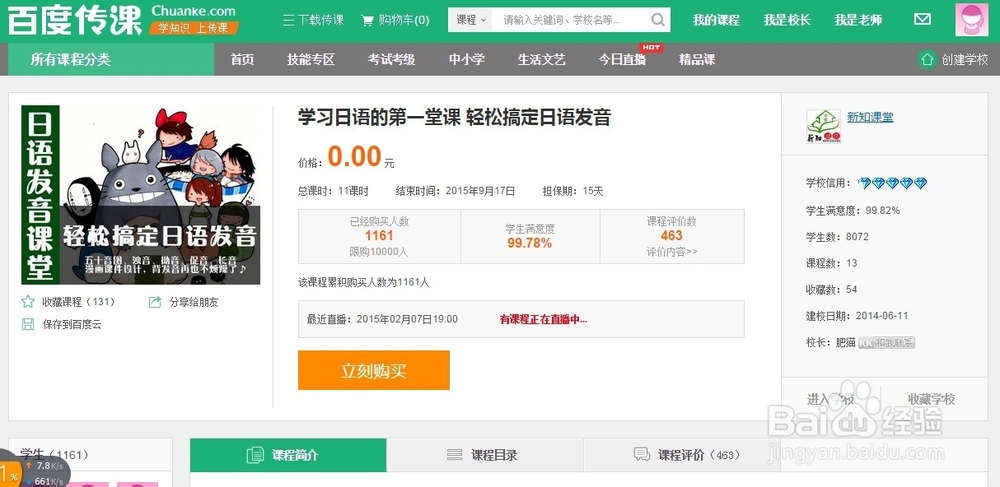1000x487 pixels.
Task: Open 精品课 navigation item
Action: [697, 59]
